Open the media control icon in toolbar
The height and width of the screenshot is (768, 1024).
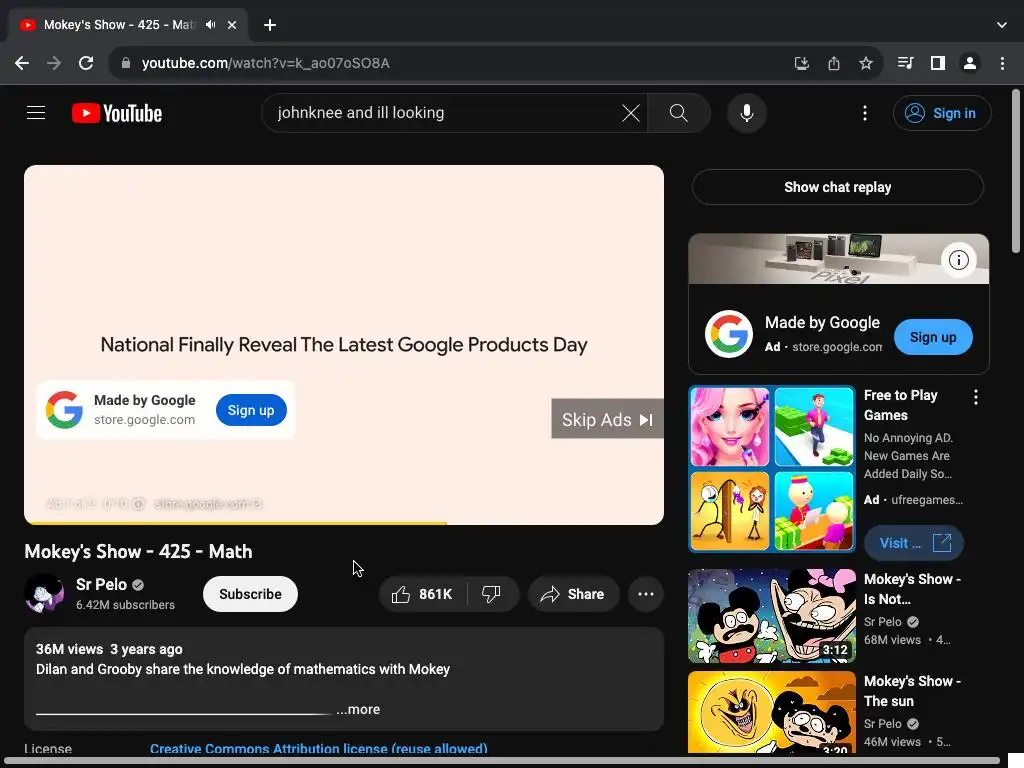point(906,63)
